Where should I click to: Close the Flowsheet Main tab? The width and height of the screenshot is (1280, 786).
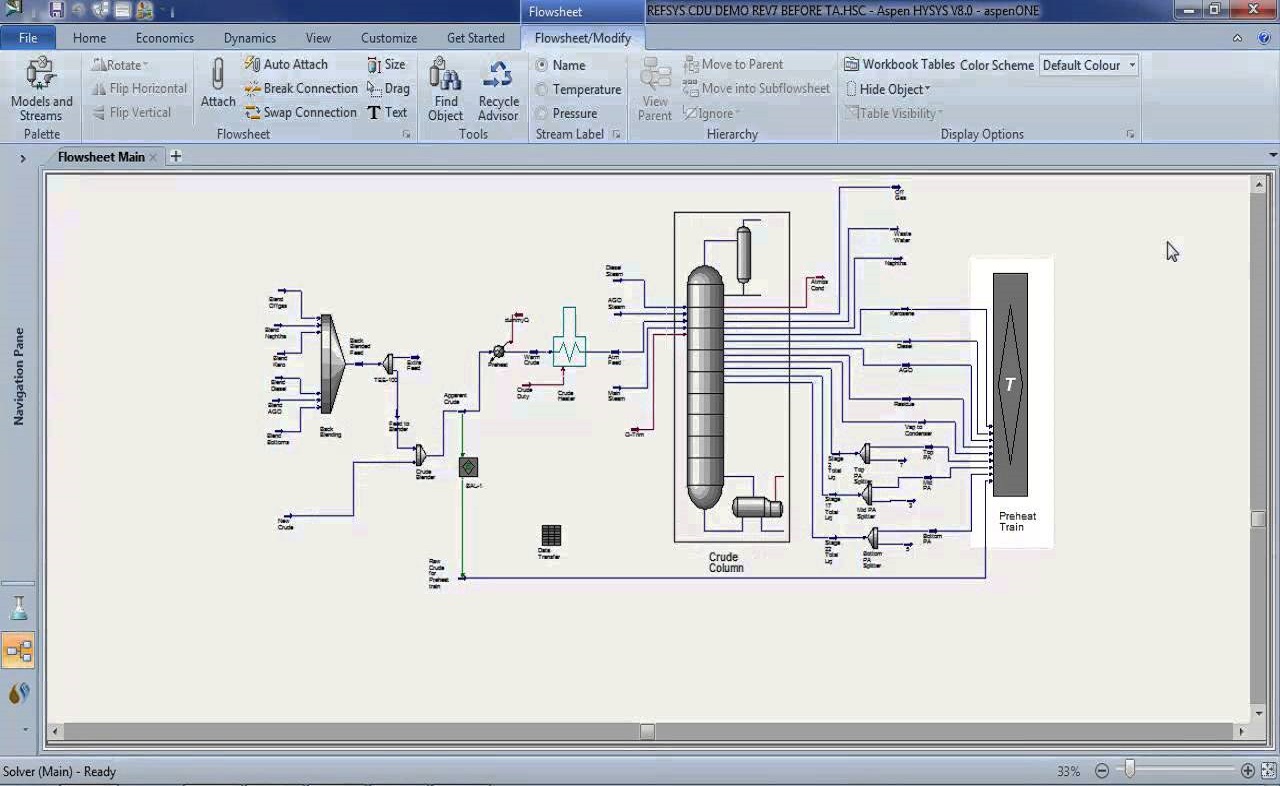click(154, 157)
